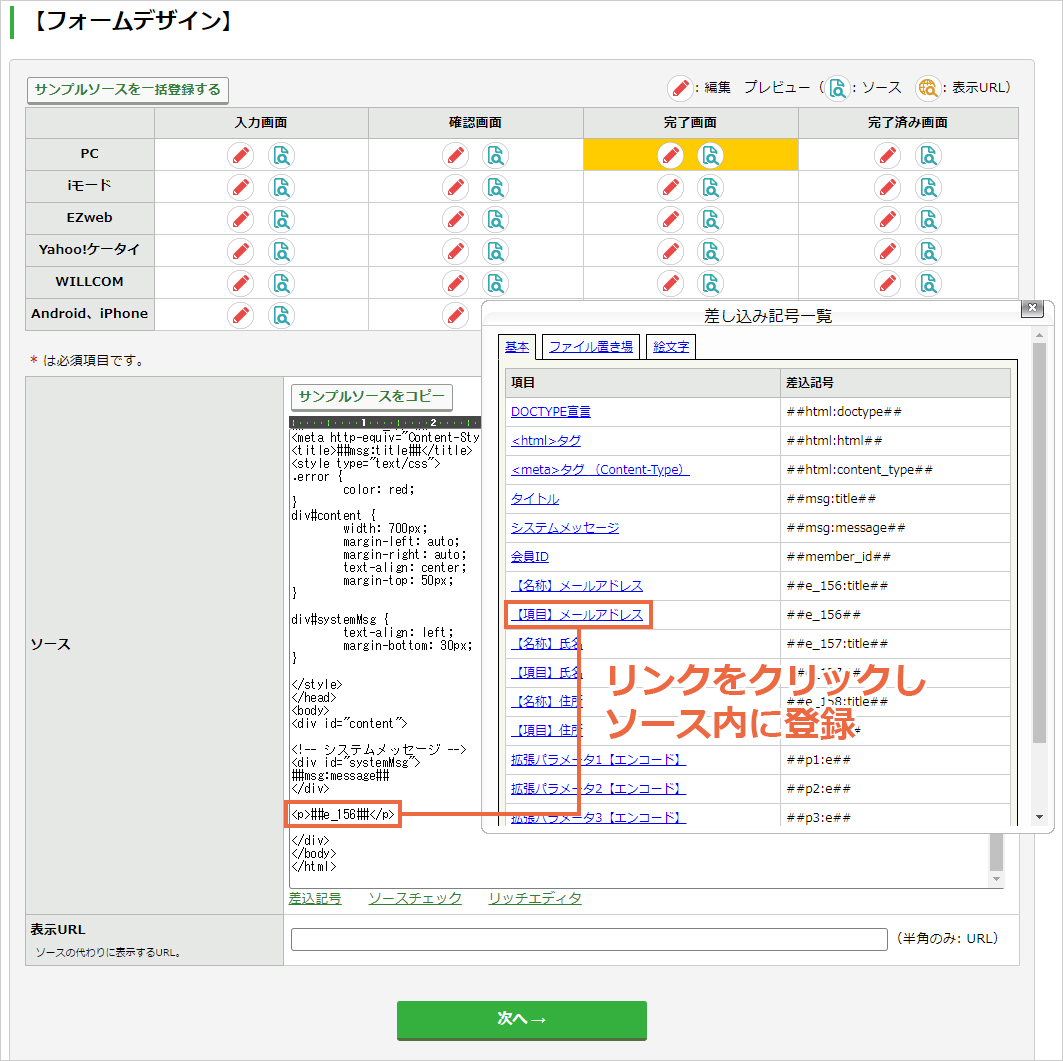Image resolution: width=1063 pixels, height=1061 pixels.
Task: Insert 拡張パラメータ2【エンコード】 link
Action: [x=598, y=789]
